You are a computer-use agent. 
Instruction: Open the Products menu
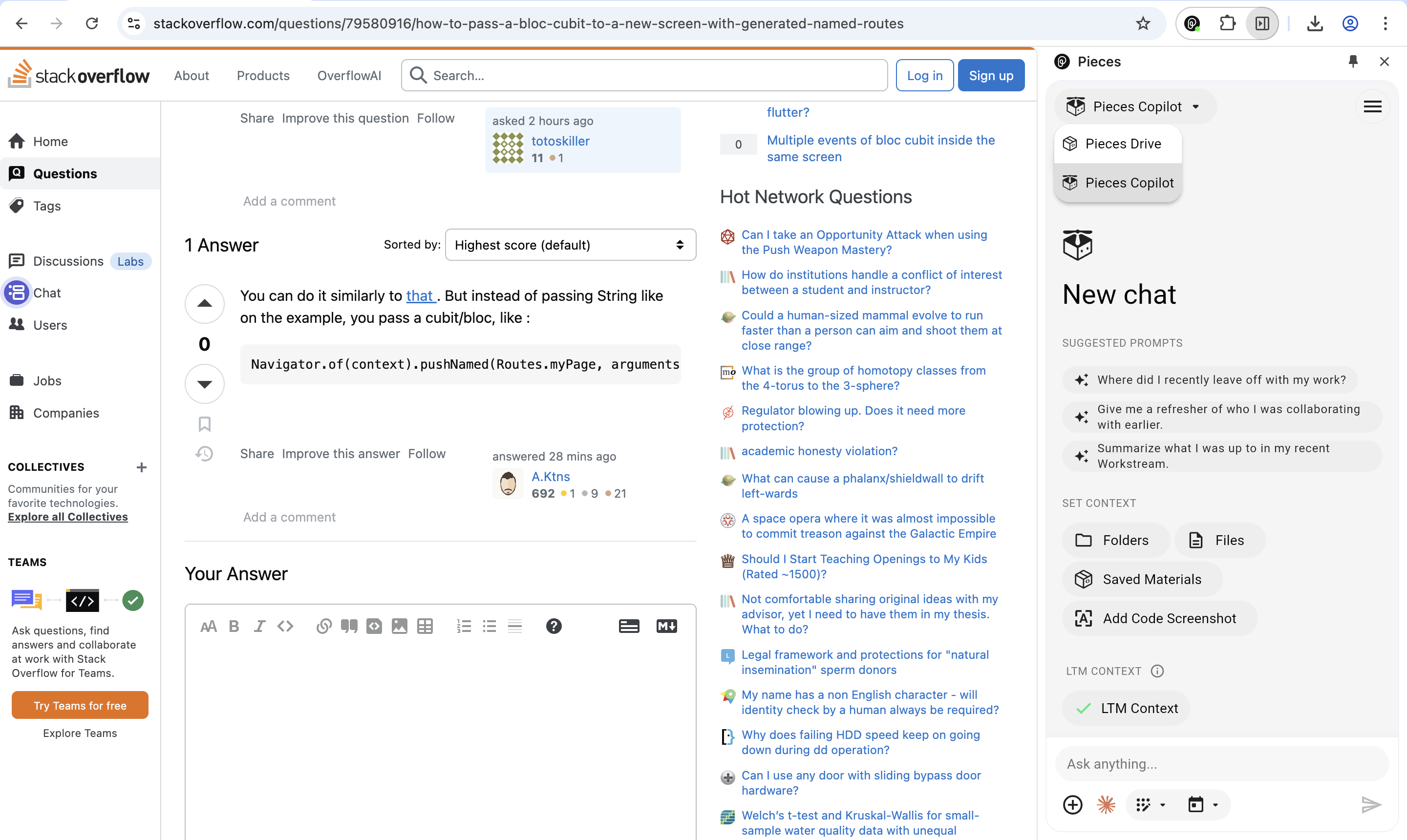point(263,75)
